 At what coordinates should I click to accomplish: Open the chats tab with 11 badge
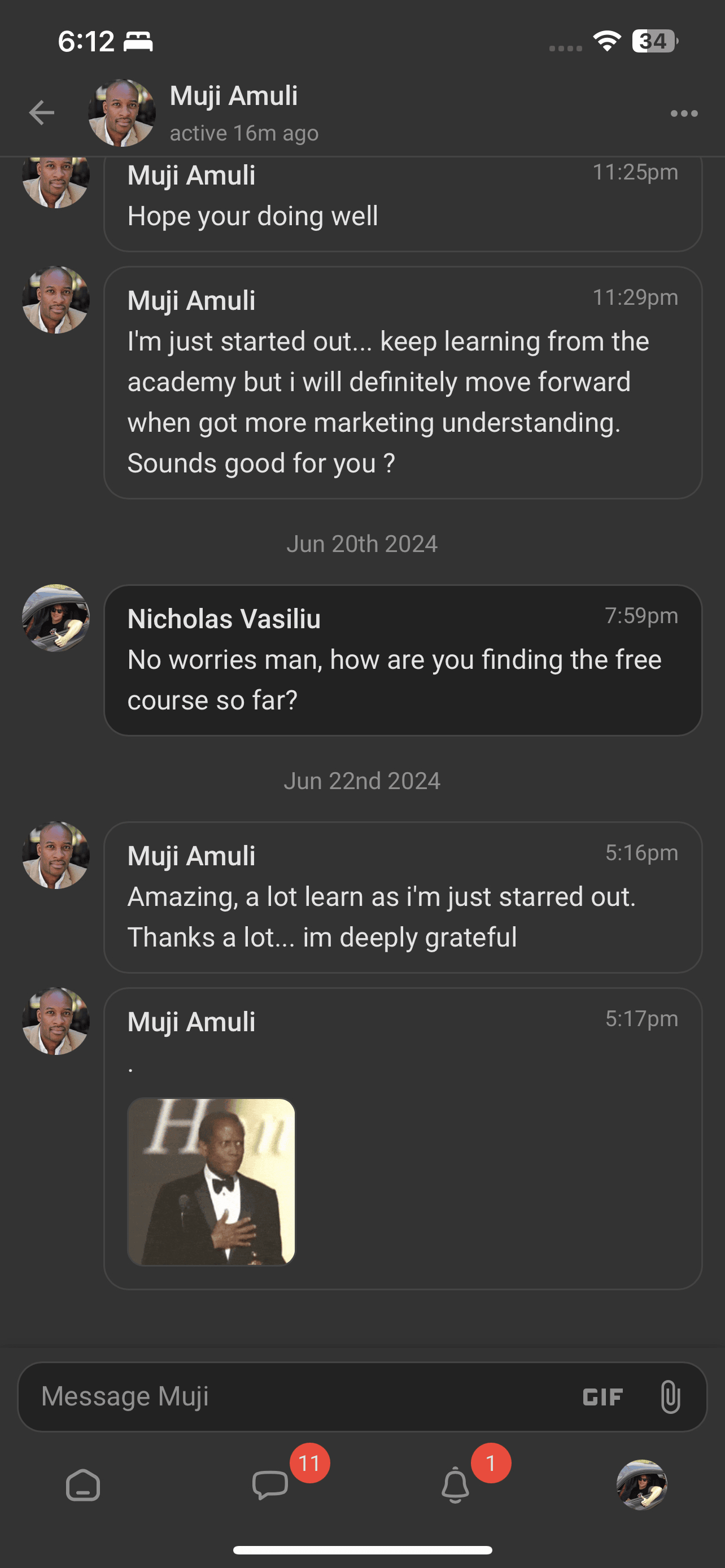tap(270, 1484)
